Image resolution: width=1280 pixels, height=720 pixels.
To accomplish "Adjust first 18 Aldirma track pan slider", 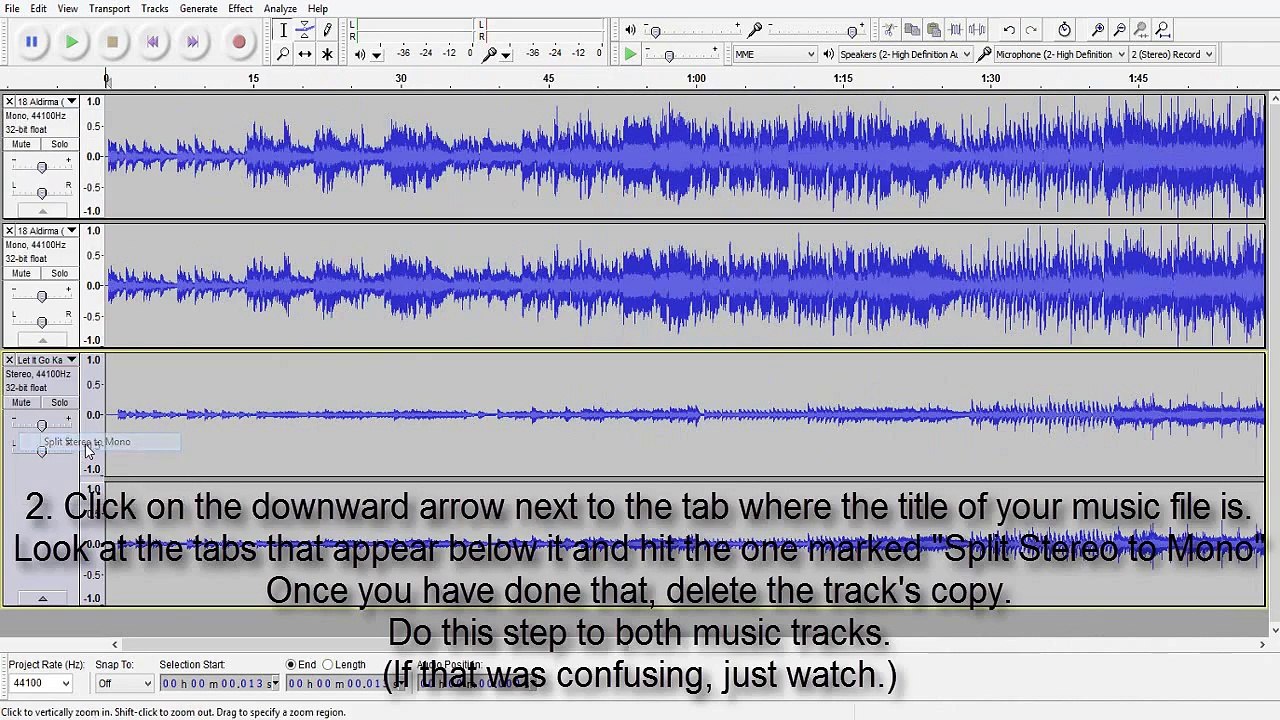I will point(41,192).
